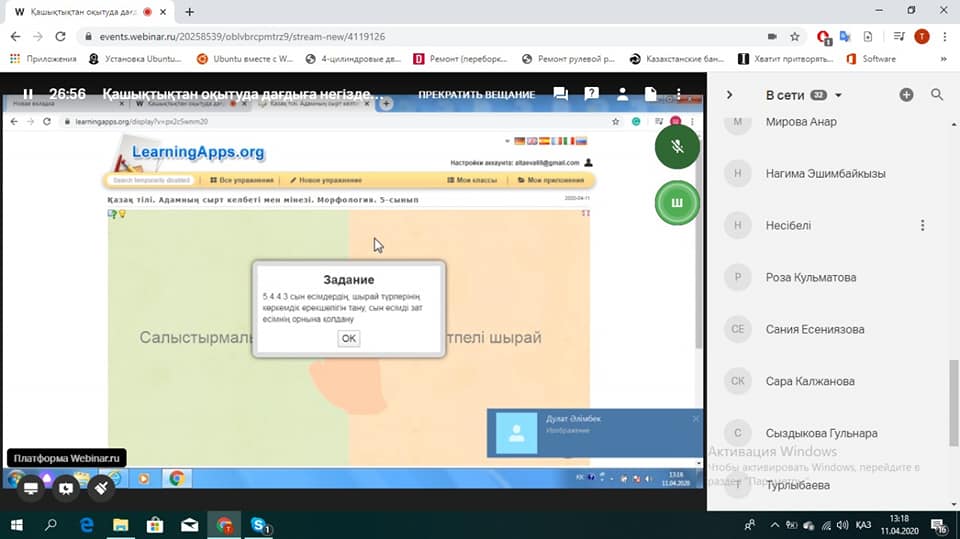Click the hint lightbulb icon in exercise
This screenshot has height=539, width=960.
click(122, 214)
